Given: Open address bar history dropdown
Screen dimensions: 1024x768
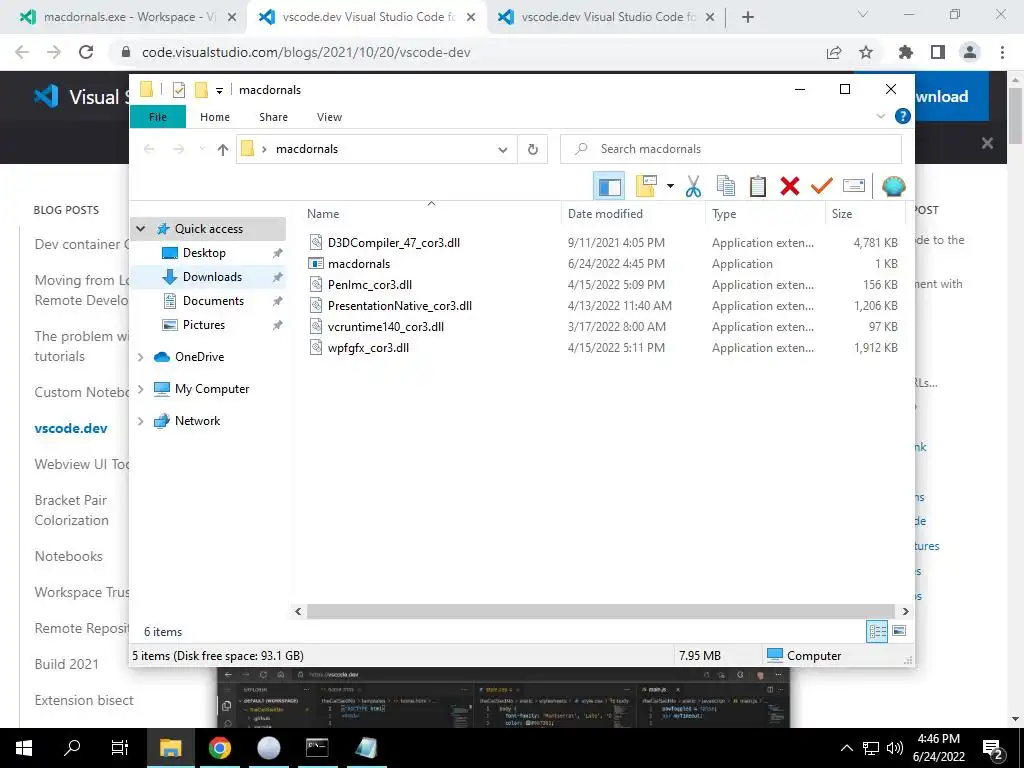Looking at the screenshot, I should 502,150.
